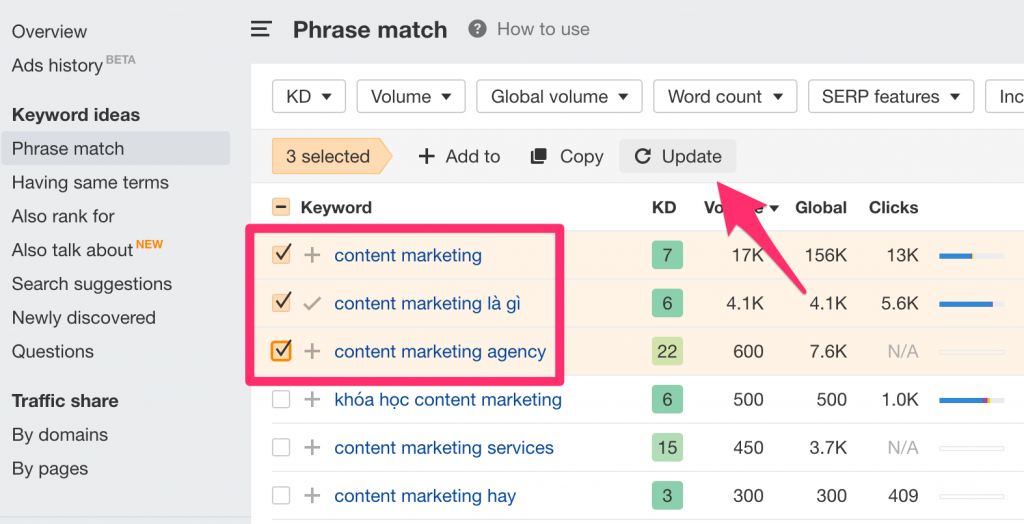The width and height of the screenshot is (1024, 524).
Task: Click the hamburger menu icon
Action: [261, 30]
